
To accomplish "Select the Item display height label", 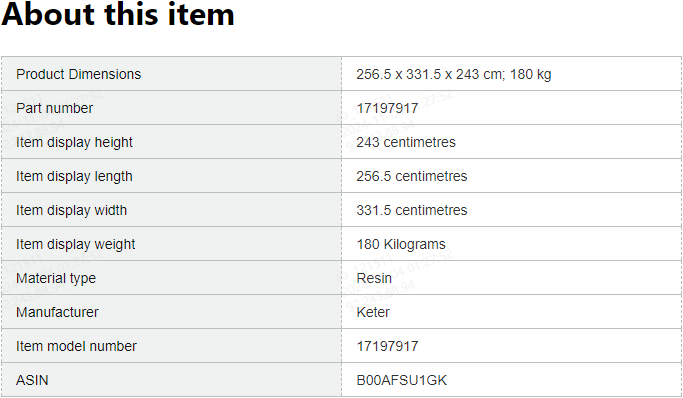I will 74,142.
